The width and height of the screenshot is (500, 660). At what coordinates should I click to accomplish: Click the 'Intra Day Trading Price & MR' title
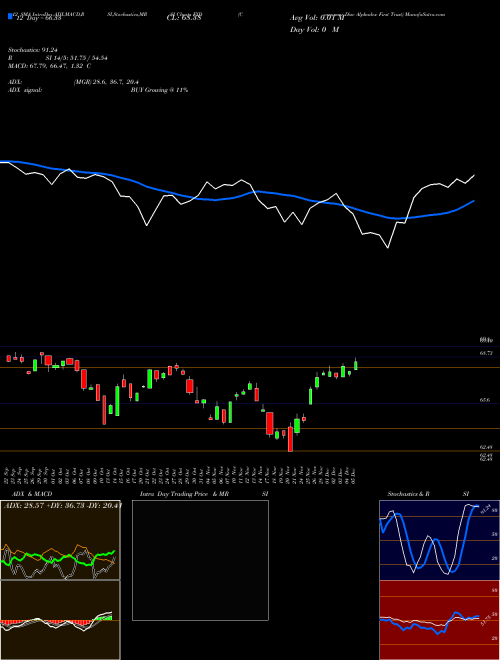184,494
